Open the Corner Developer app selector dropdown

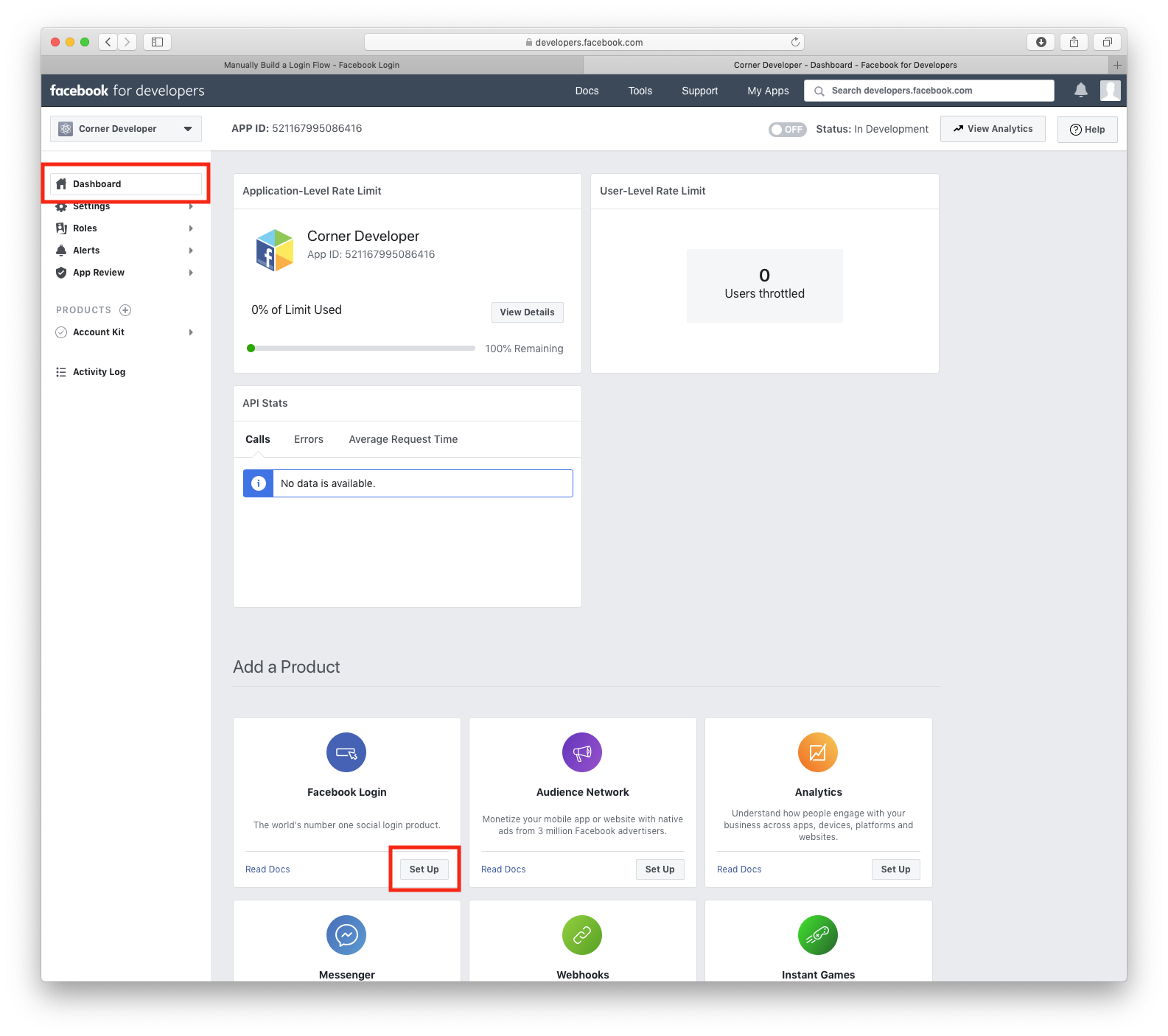(126, 129)
